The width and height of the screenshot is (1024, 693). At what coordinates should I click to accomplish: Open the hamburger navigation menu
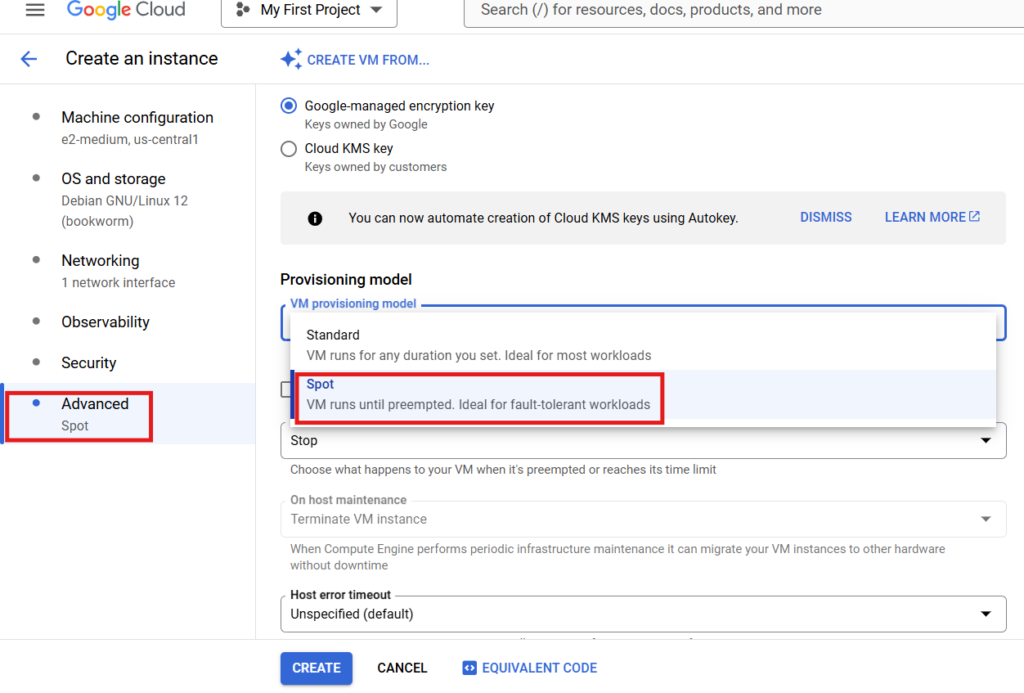coord(35,10)
